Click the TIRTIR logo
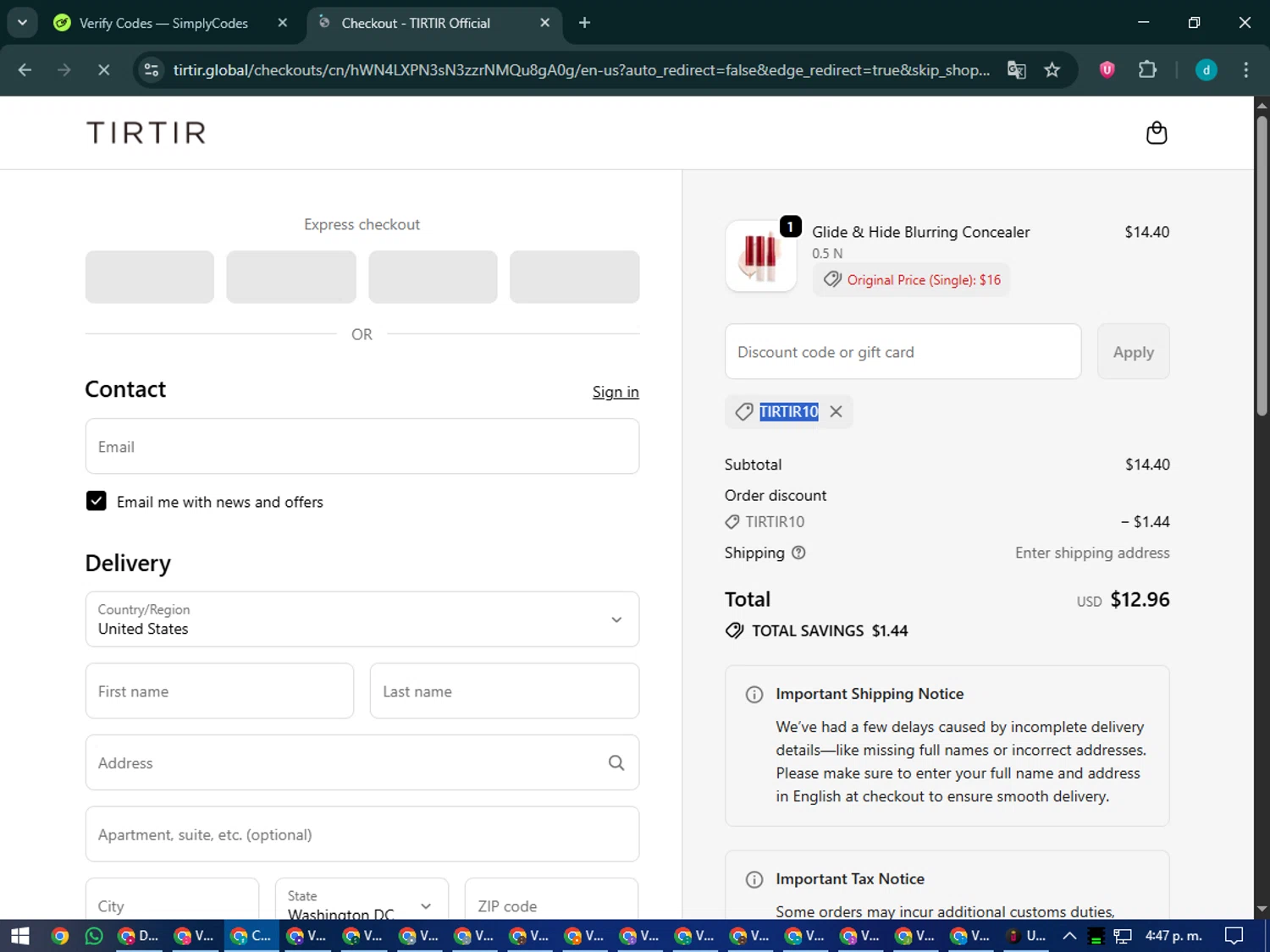Viewport: 1270px width, 952px height. click(146, 133)
